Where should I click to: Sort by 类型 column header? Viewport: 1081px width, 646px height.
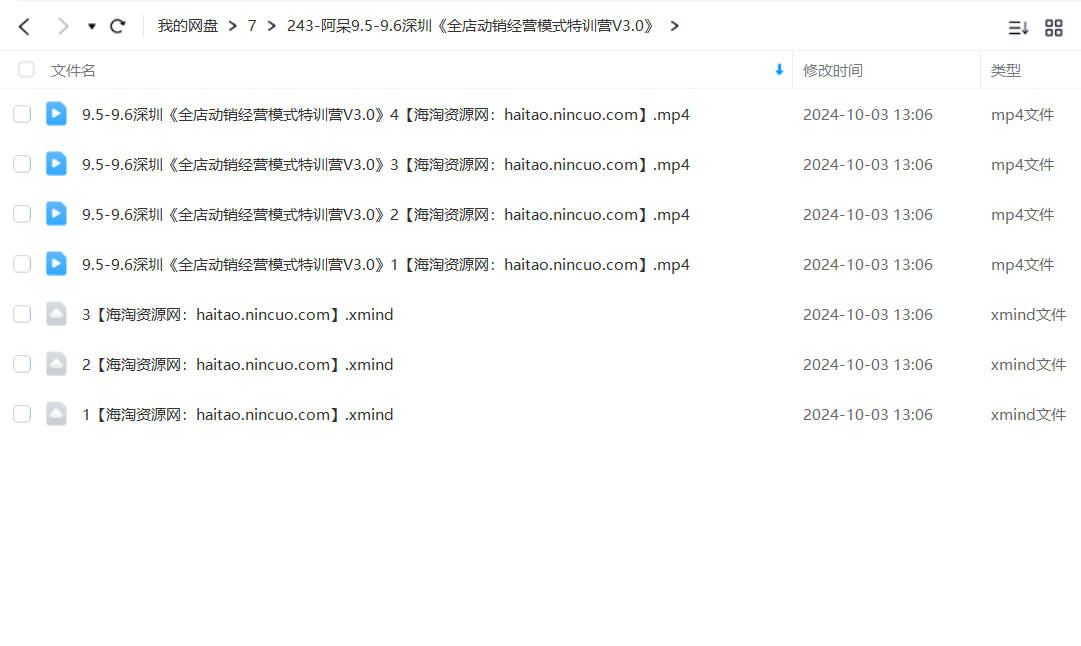(x=1006, y=70)
